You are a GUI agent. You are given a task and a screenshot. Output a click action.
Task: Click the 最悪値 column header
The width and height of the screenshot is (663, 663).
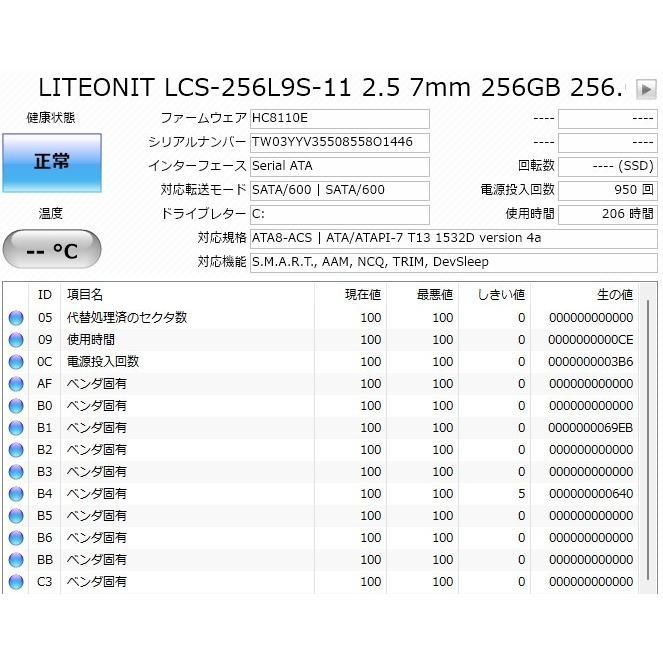(422, 295)
